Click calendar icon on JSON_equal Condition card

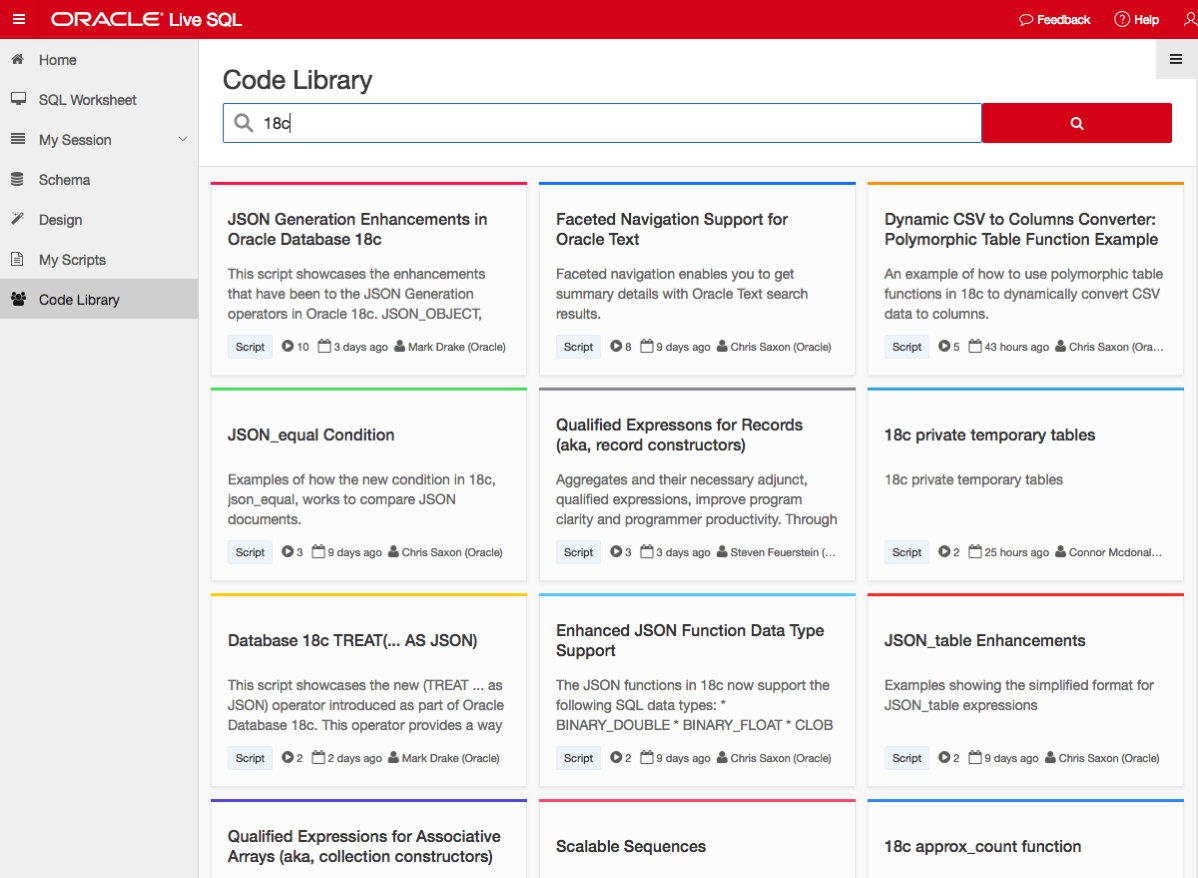coord(319,552)
